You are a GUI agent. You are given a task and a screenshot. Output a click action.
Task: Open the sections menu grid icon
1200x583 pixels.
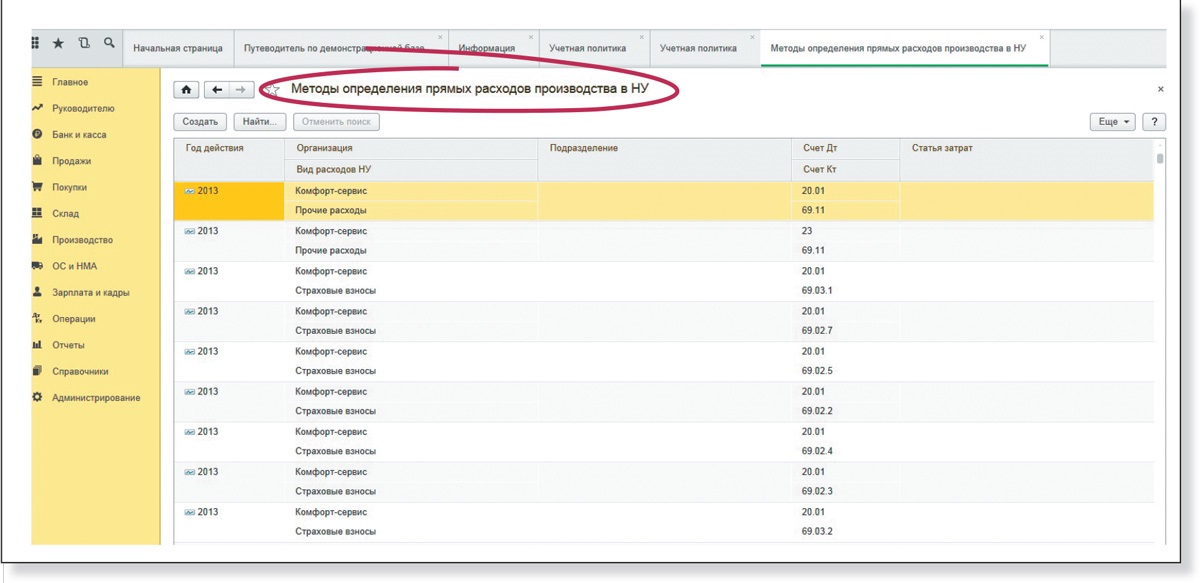36,43
